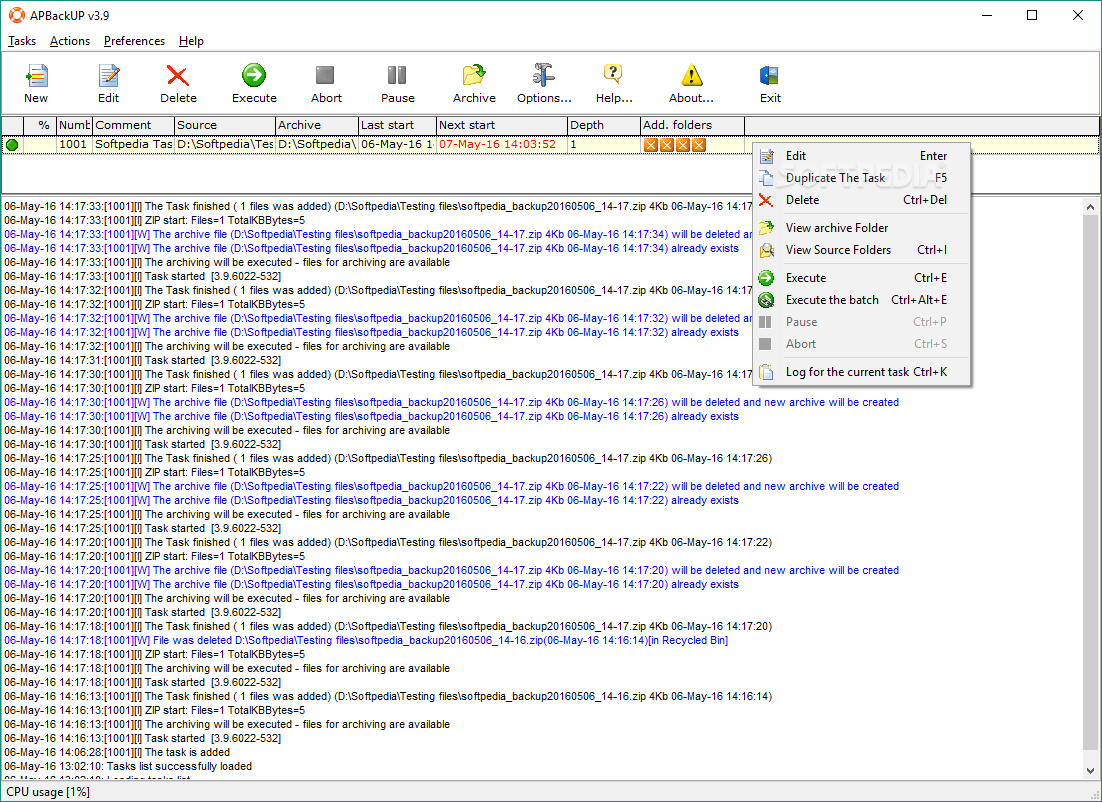Click the first orange Add. folders icon
This screenshot has height=802, width=1102.
tap(650, 145)
